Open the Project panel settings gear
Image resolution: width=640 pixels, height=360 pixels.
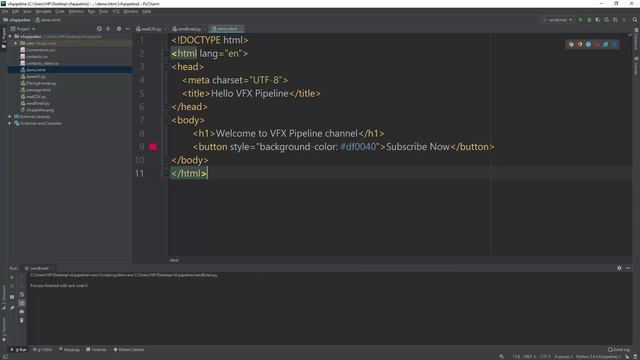pyautogui.click(x=119, y=29)
